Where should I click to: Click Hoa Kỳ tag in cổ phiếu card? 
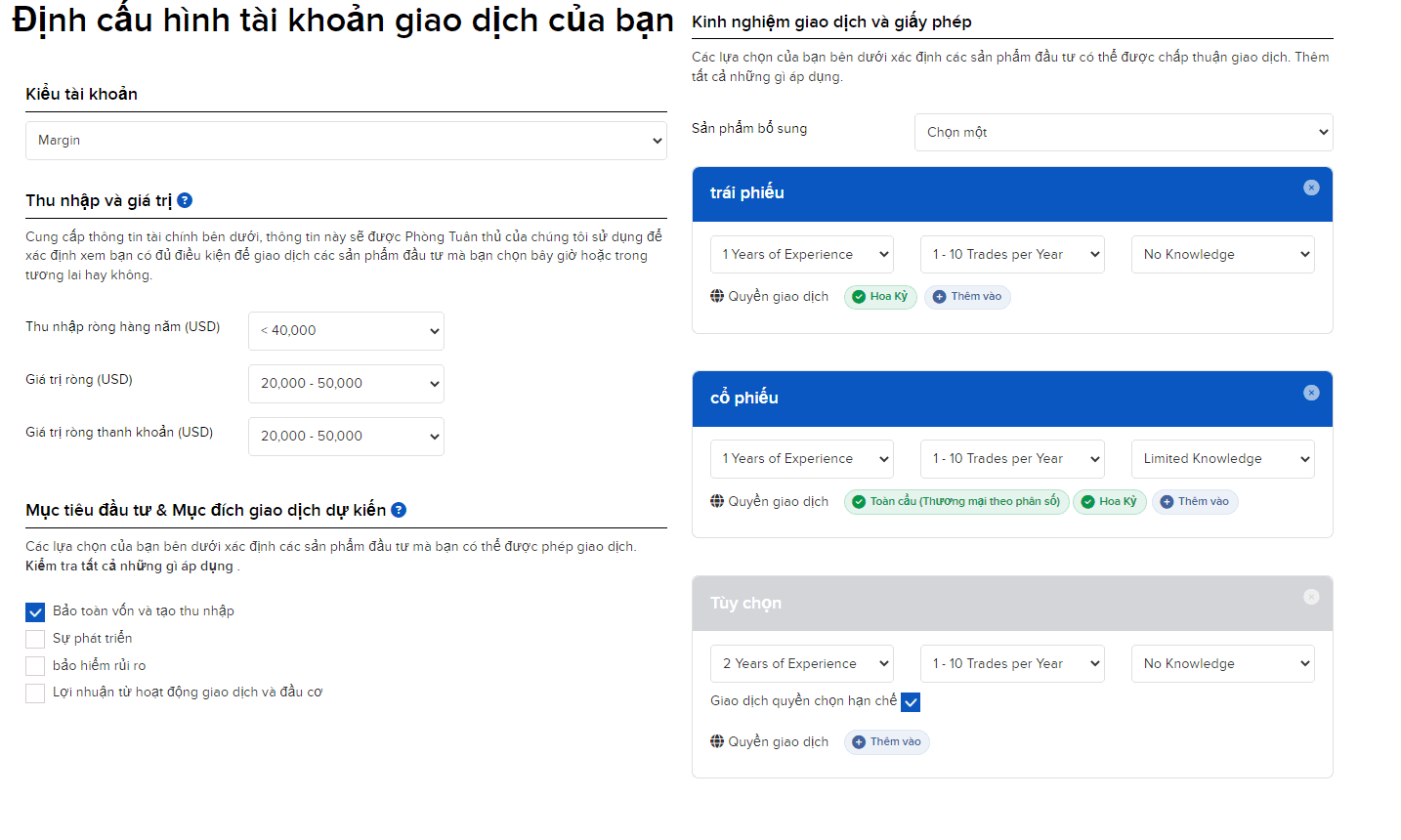1110,502
